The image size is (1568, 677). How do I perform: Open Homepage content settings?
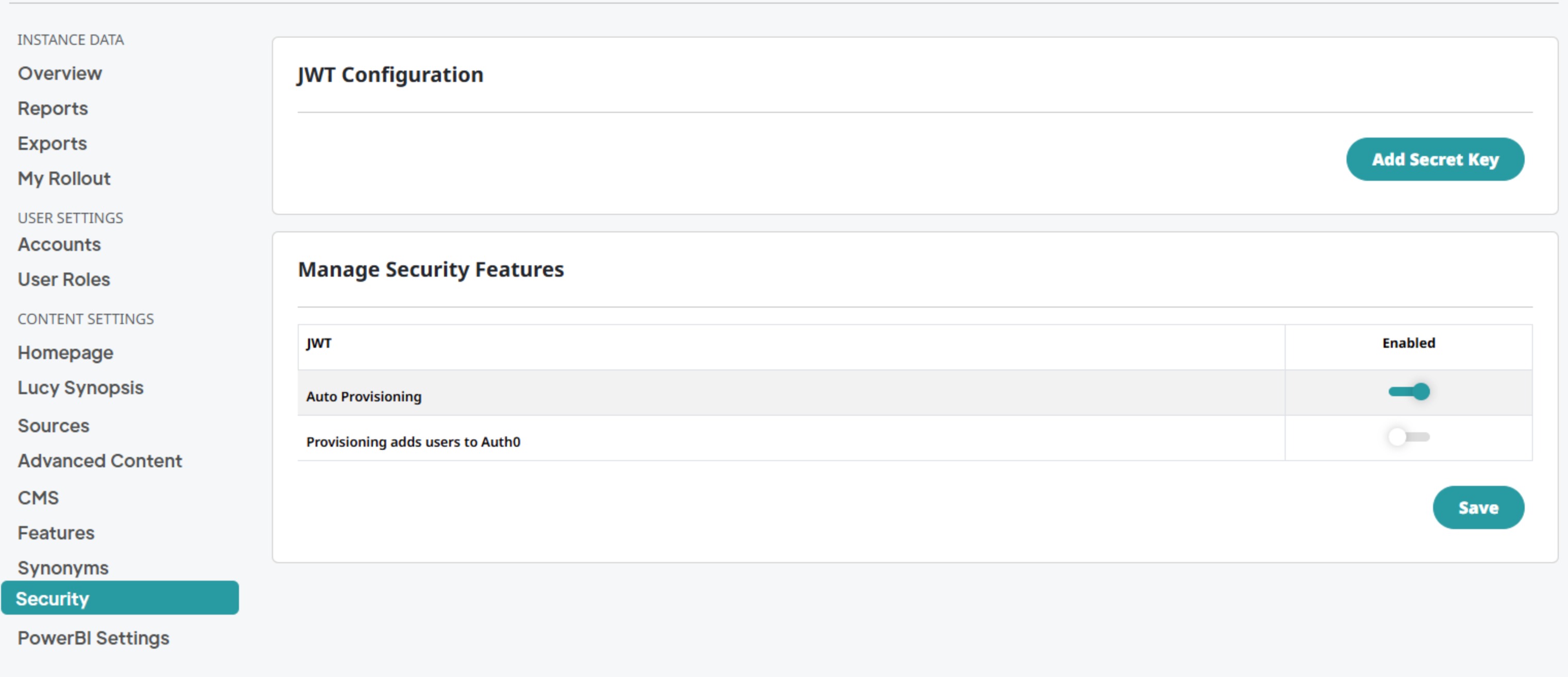[65, 352]
